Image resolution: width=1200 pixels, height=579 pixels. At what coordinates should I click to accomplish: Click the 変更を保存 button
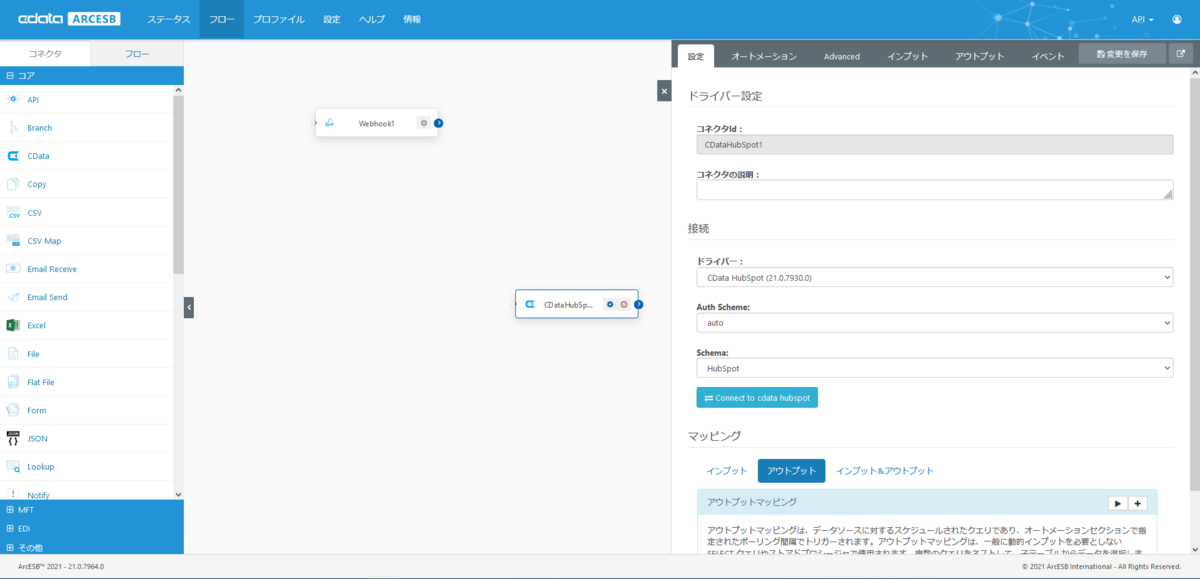click(x=1122, y=55)
